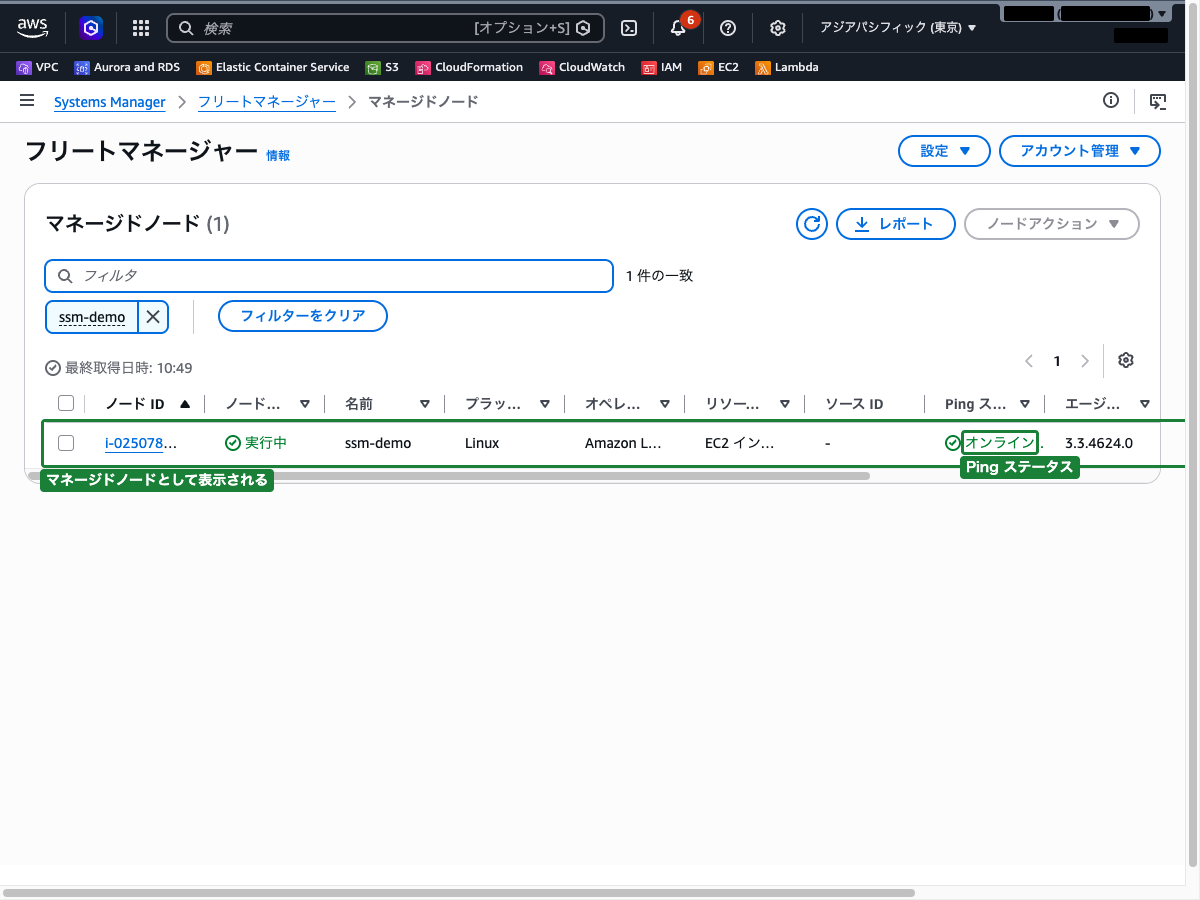Open table preferences gear icon
Viewport: 1200px width, 900px height.
click(1126, 360)
